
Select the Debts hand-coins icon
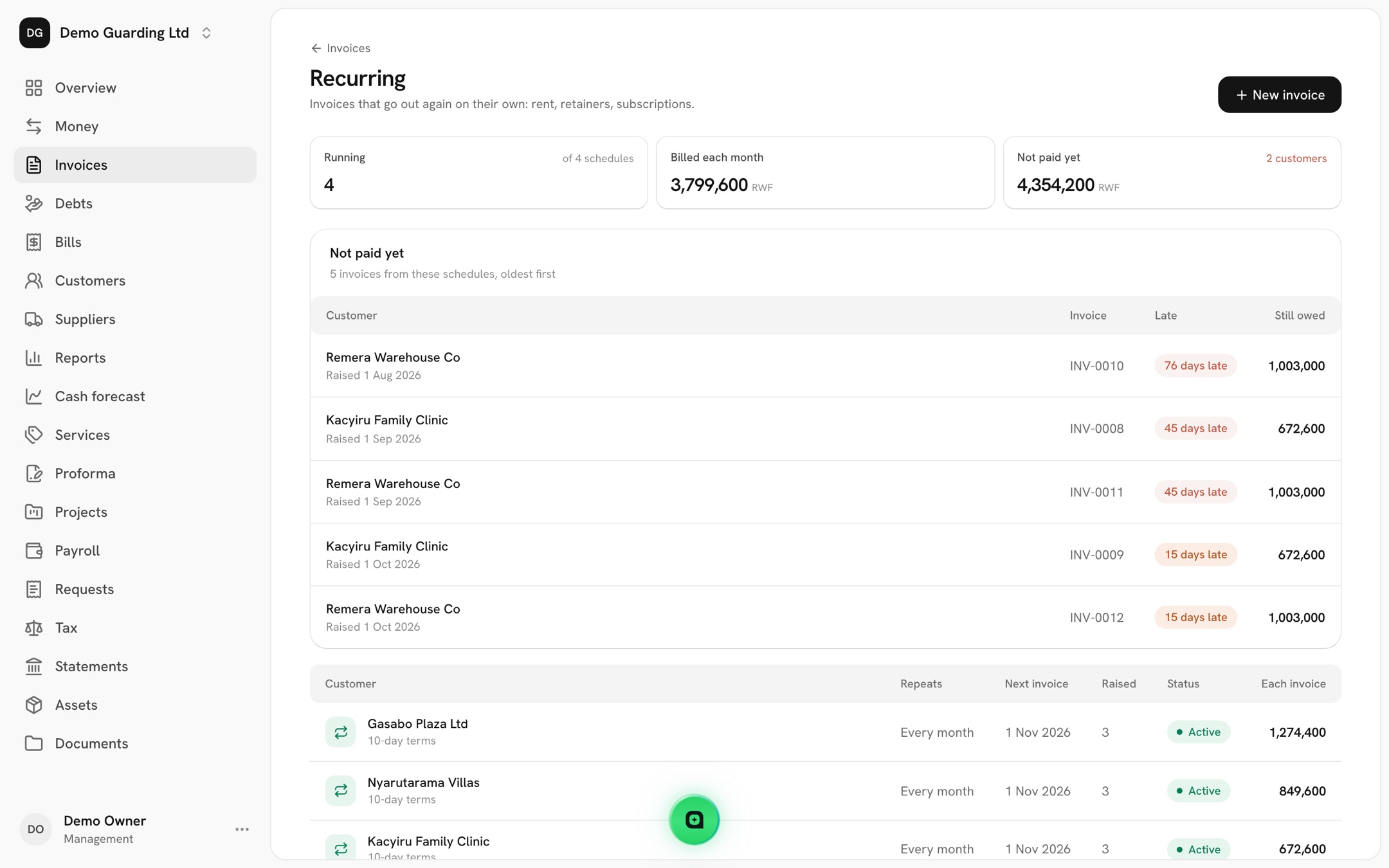point(33,203)
